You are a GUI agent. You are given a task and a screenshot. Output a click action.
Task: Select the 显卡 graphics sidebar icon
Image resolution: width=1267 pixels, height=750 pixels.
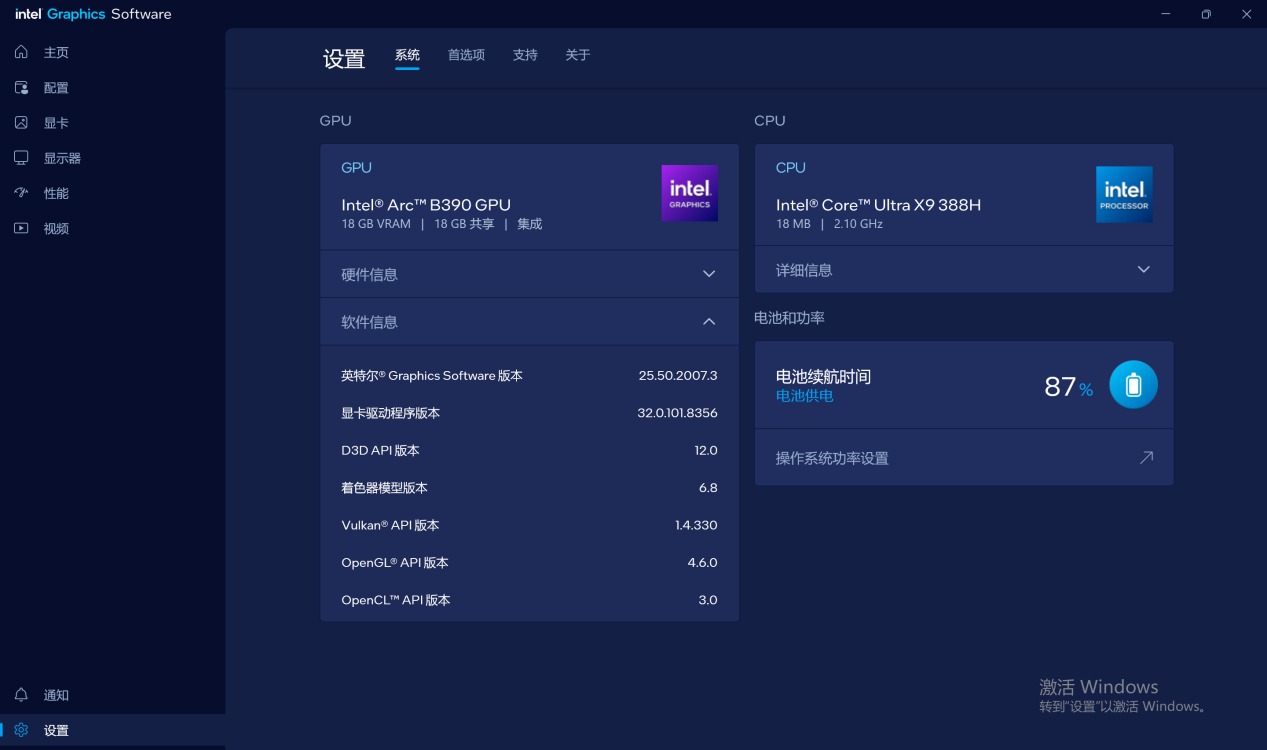coord(21,123)
